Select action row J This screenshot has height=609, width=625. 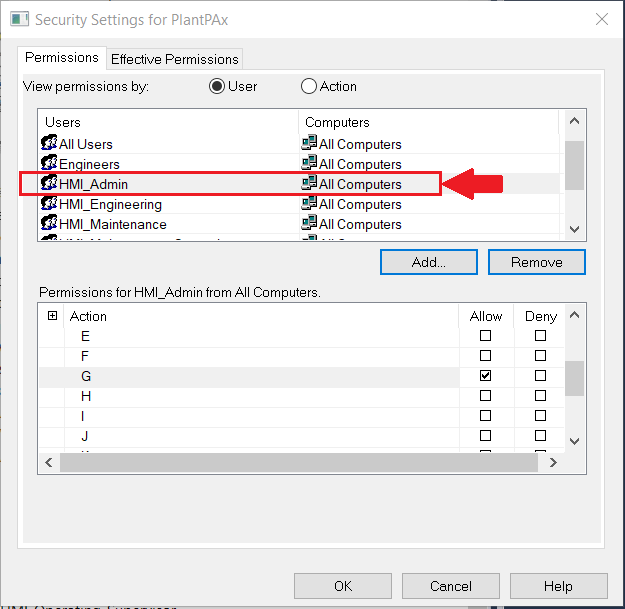tap(301, 436)
